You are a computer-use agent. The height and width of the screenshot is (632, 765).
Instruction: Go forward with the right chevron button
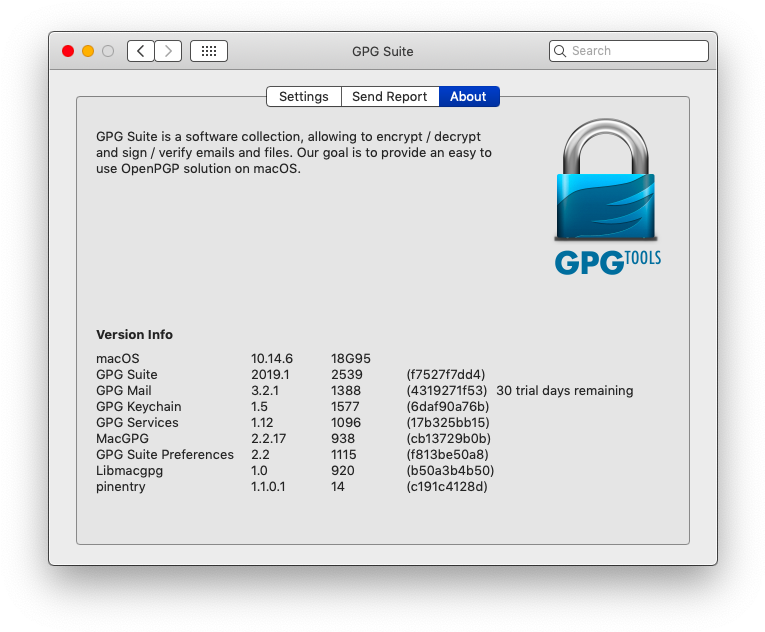(x=168, y=51)
